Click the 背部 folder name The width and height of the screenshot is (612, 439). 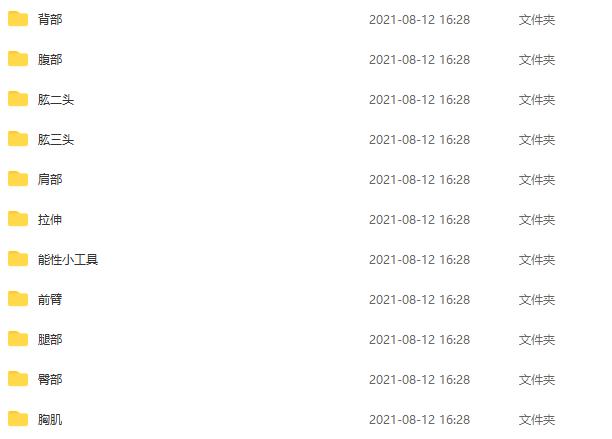[50, 19]
